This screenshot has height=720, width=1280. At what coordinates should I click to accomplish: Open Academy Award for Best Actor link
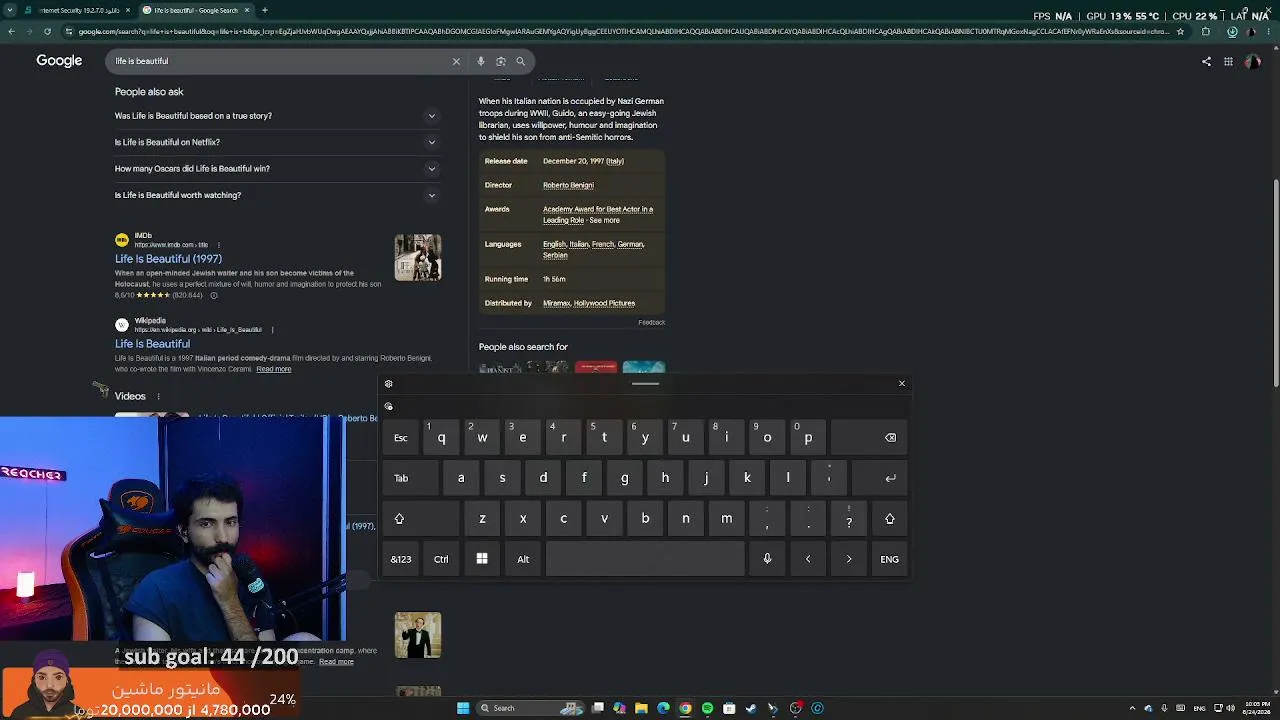(x=598, y=214)
